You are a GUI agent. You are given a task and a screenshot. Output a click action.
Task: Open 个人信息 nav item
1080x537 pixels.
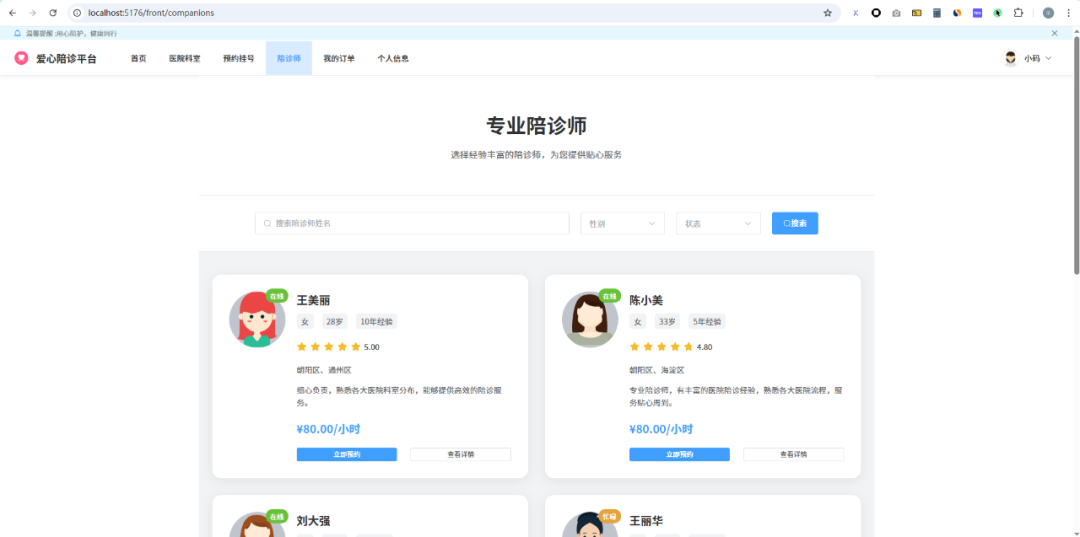[393, 59]
